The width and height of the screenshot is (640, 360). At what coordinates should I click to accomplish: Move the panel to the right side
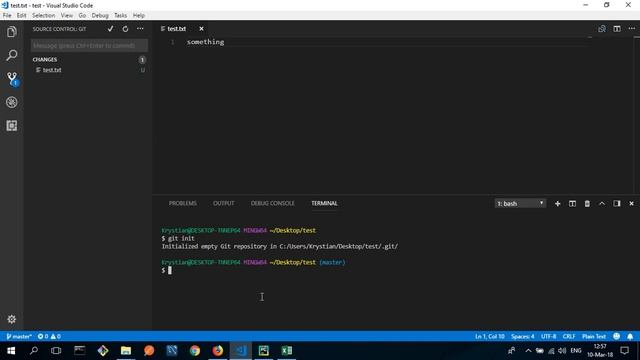(617, 203)
